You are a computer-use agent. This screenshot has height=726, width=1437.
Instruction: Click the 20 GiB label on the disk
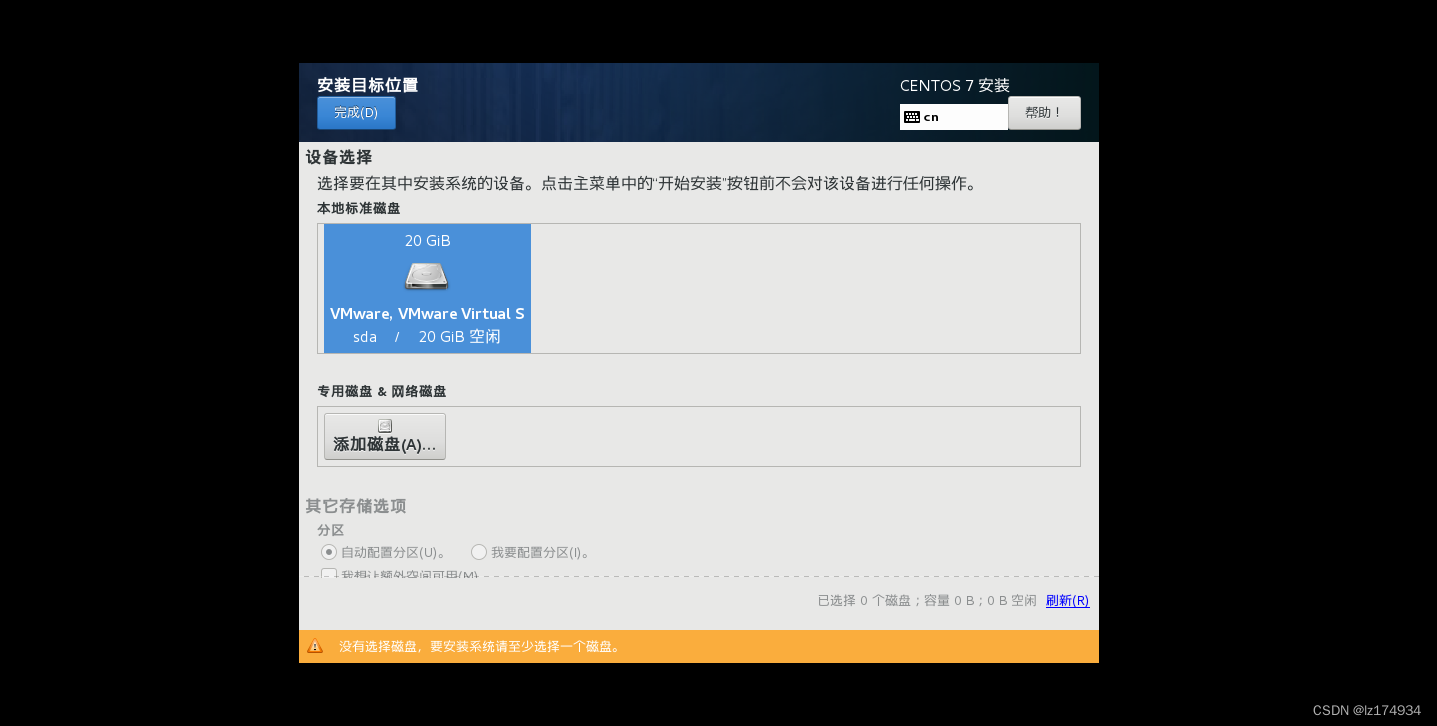click(427, 240)
